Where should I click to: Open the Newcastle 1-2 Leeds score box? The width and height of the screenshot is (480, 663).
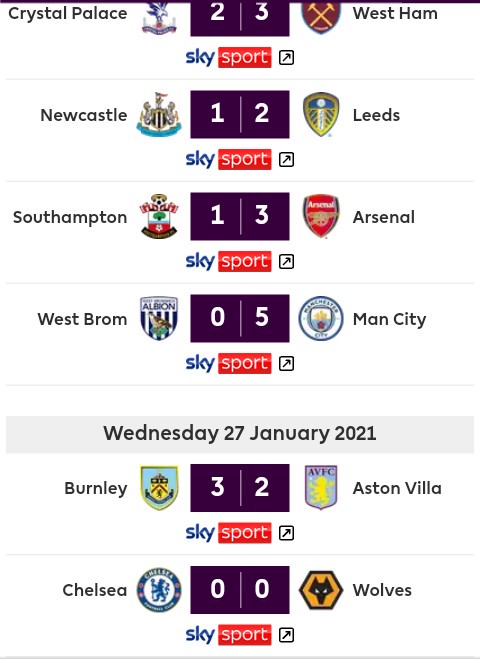240,114
